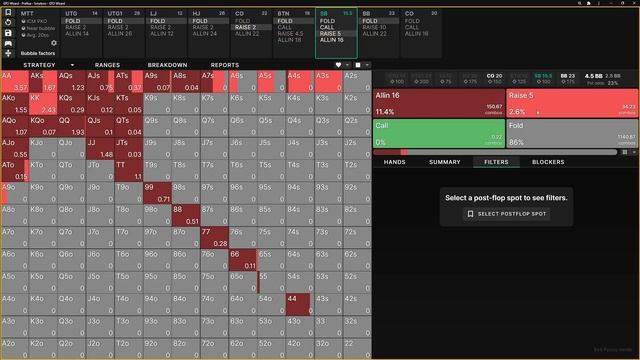The height and width of the screenshot is (360, 640).
Task: Click the white square icon above matrix
Action: 358,65
